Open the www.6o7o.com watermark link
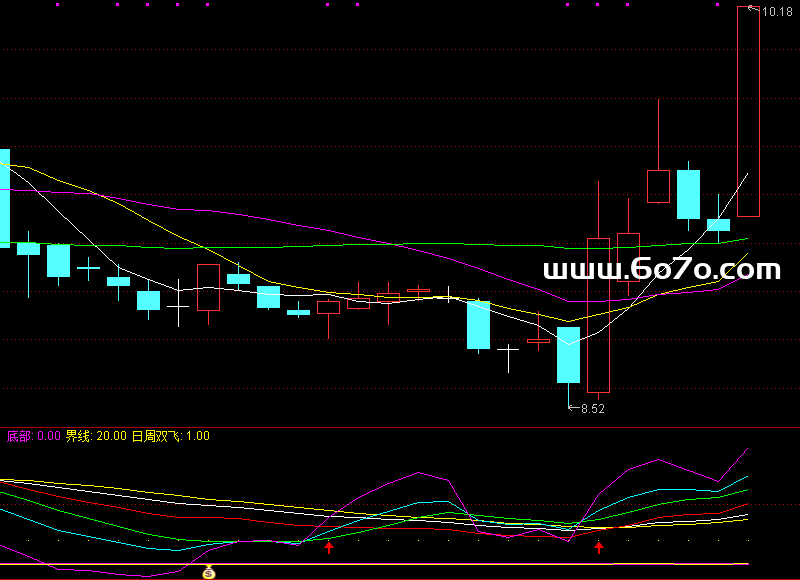Screen dimensions: 800x580 click(x=661, y=270)
